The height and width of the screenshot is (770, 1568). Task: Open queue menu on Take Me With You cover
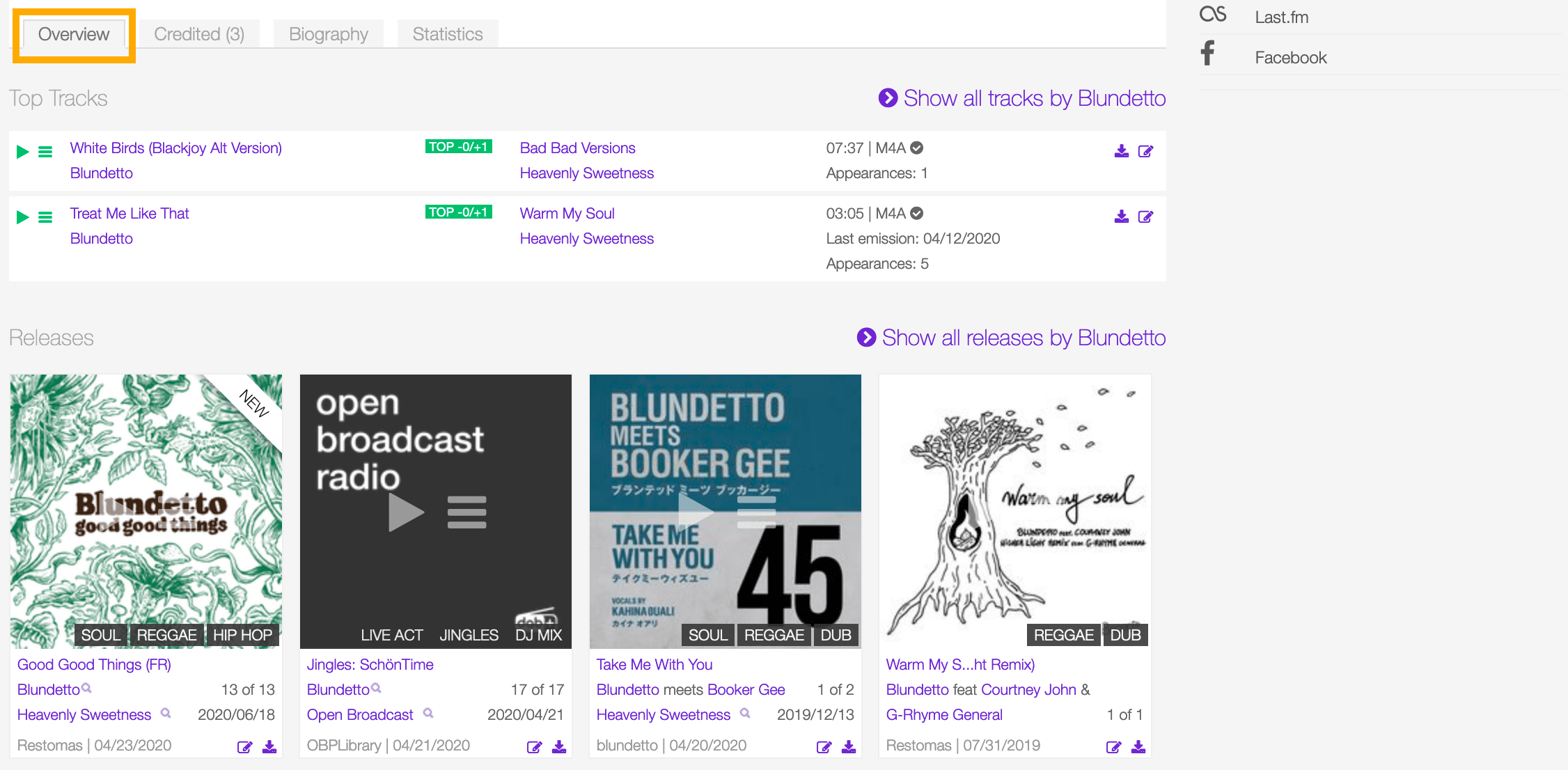point(756,512)
